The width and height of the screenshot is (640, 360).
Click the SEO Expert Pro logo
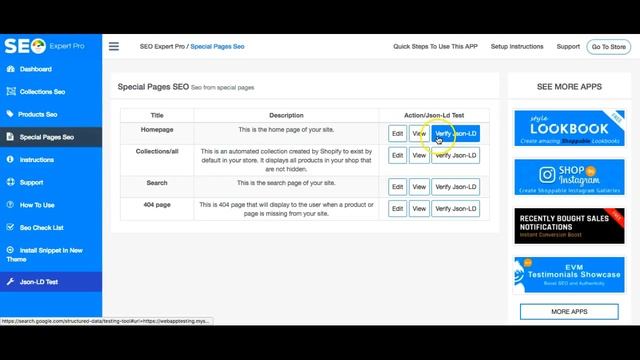coord(44,46)
